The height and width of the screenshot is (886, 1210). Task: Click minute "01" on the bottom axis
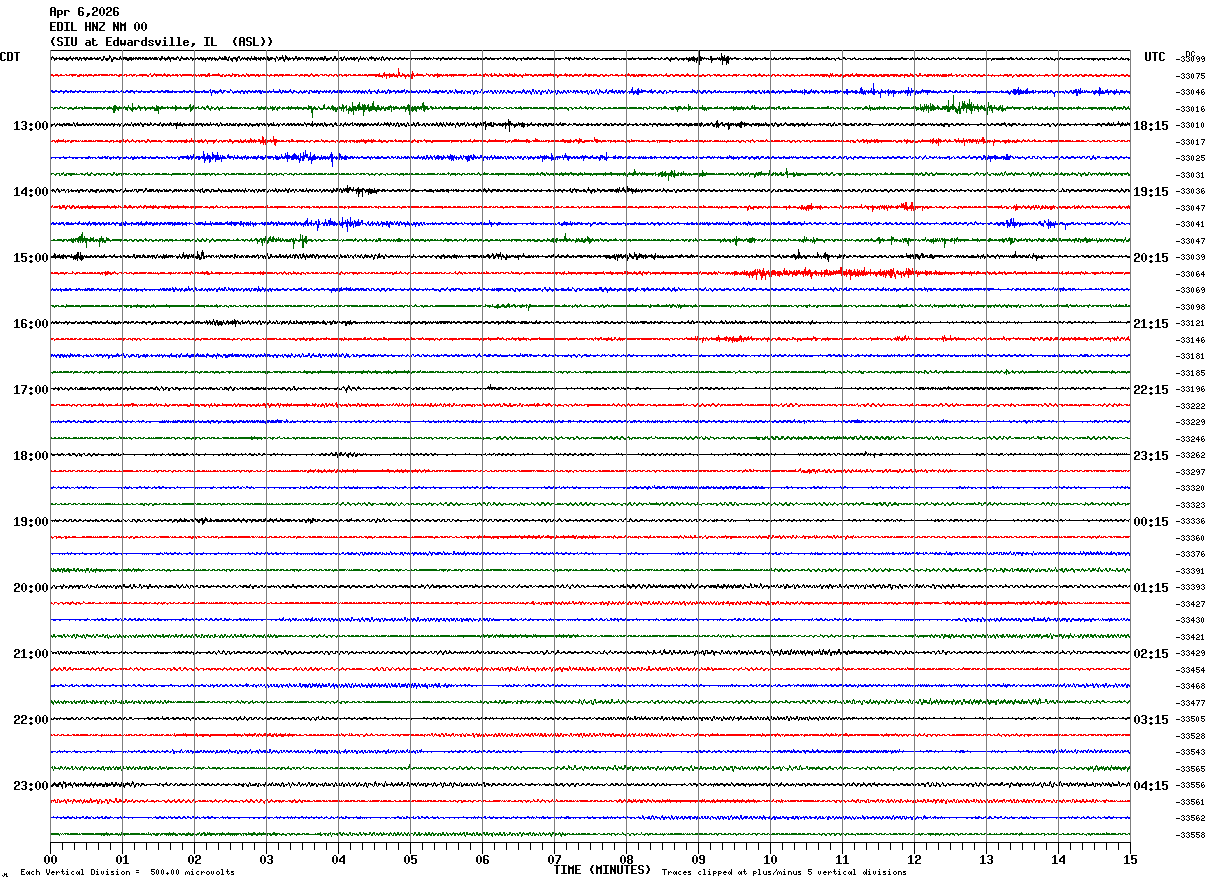click(x=122, y=859)
